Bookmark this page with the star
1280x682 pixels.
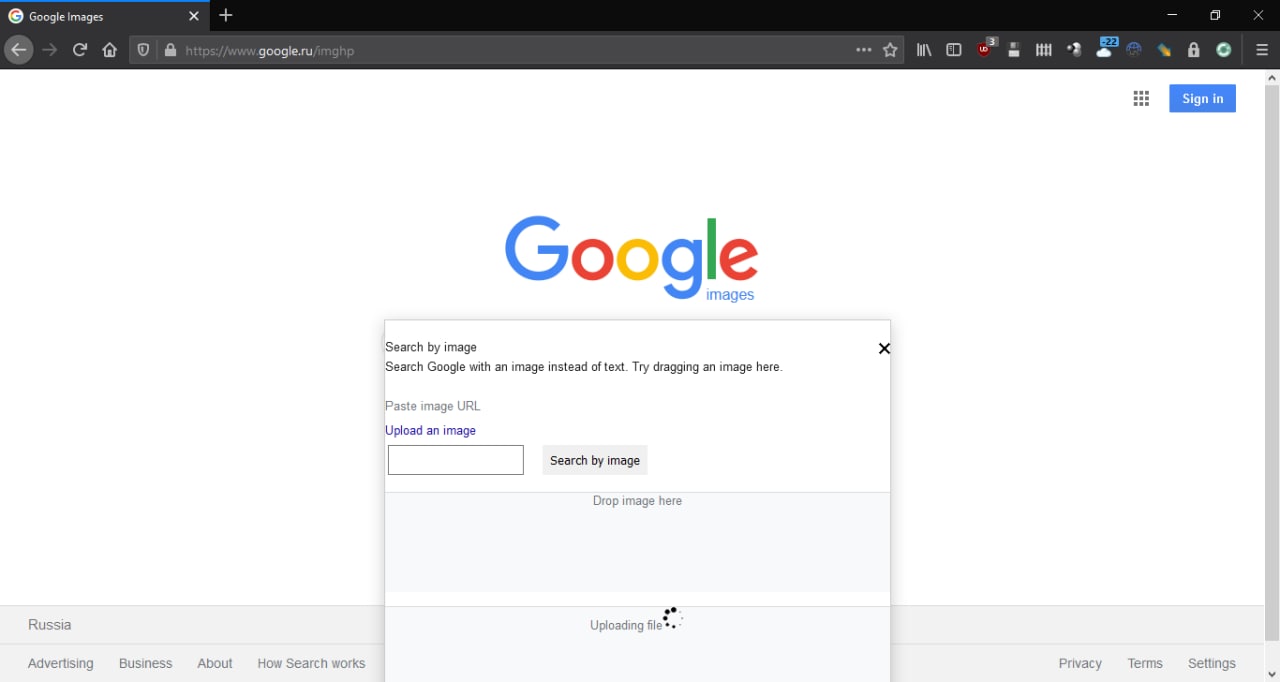point(890,50)
